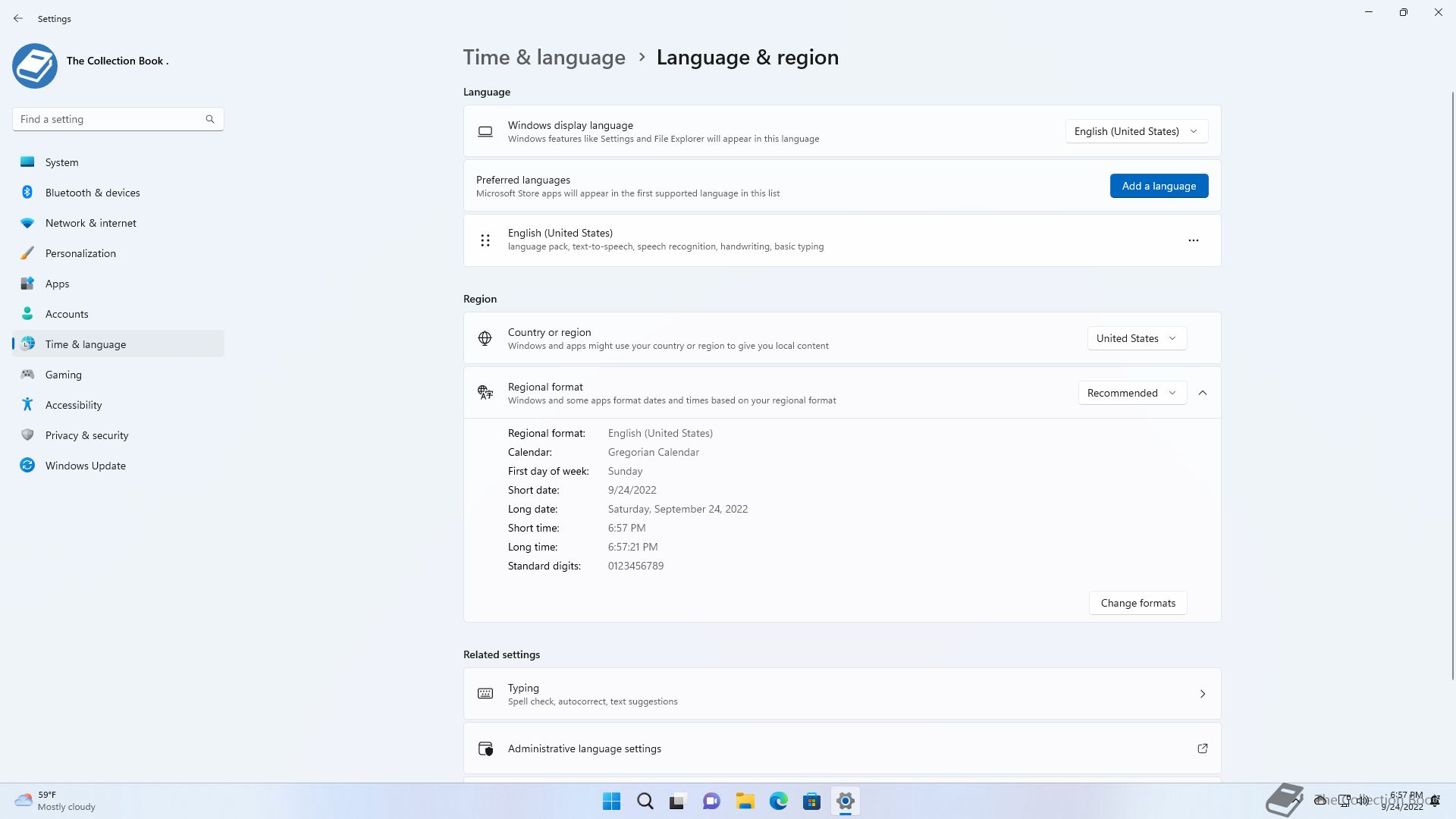The image size is (1456, 819).
Task: Open Accessibility settings
Action: click(x=118, y=405)
